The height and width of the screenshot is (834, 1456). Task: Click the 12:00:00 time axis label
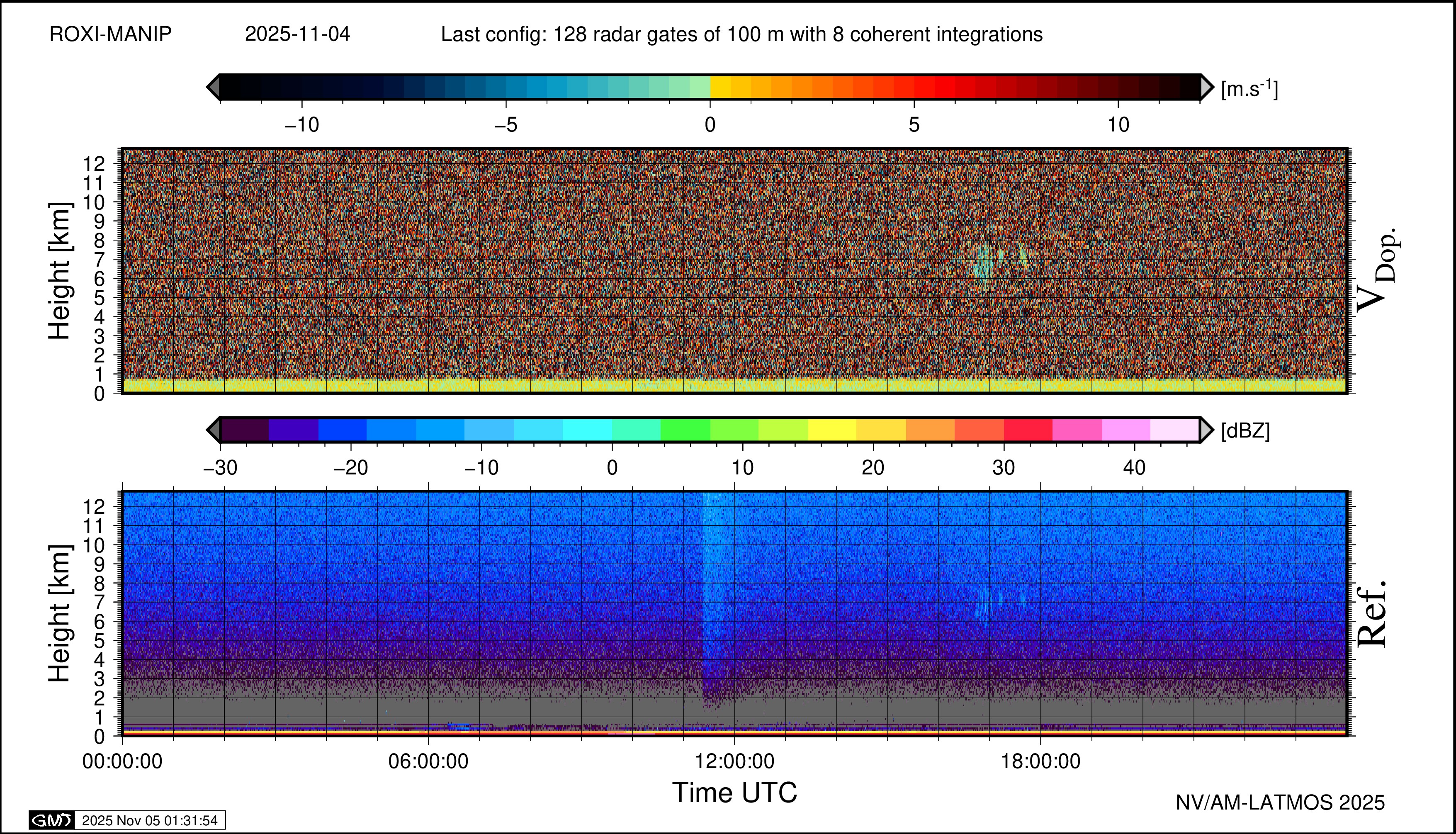(x=734, y=761)
